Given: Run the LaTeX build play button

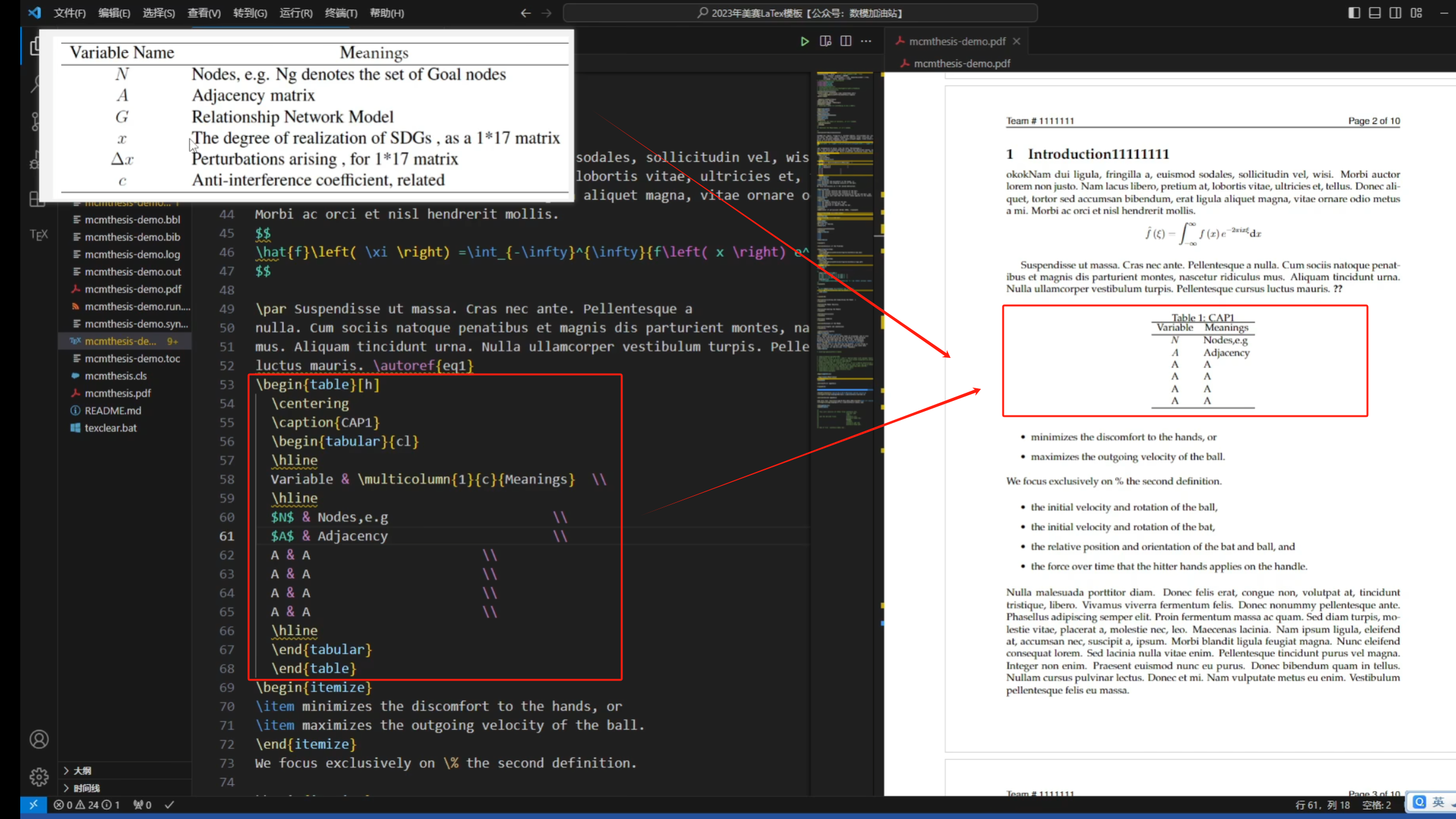Looking at the screenshot, I should tap(805, 41).
